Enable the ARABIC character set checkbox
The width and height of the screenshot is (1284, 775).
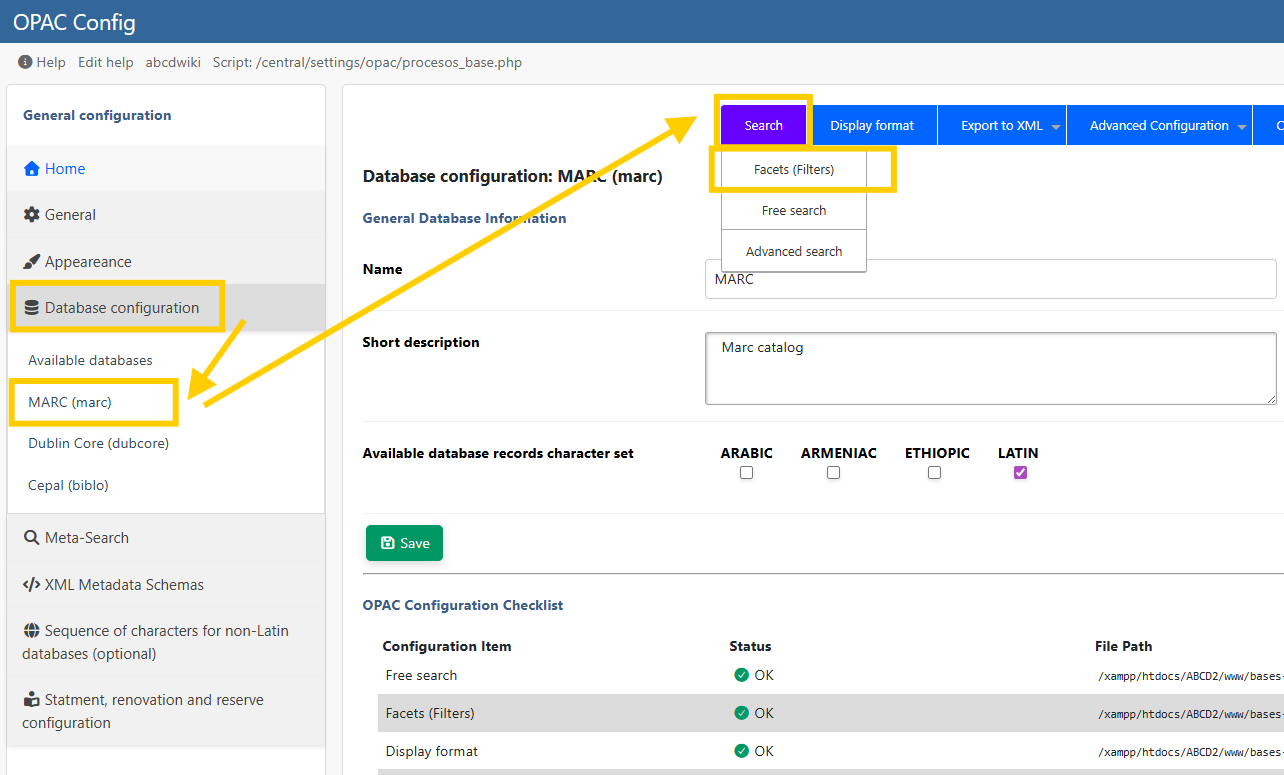pyautogui.click(x=746, y=473)
